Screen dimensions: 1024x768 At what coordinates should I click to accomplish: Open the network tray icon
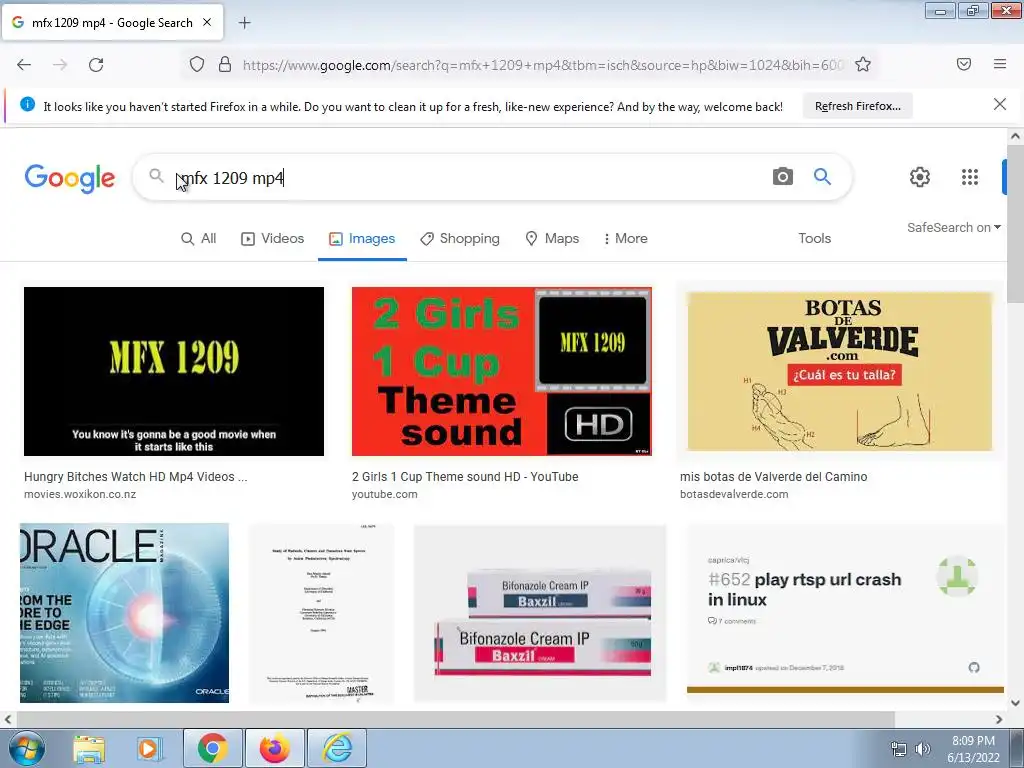[x=899, y=749]
